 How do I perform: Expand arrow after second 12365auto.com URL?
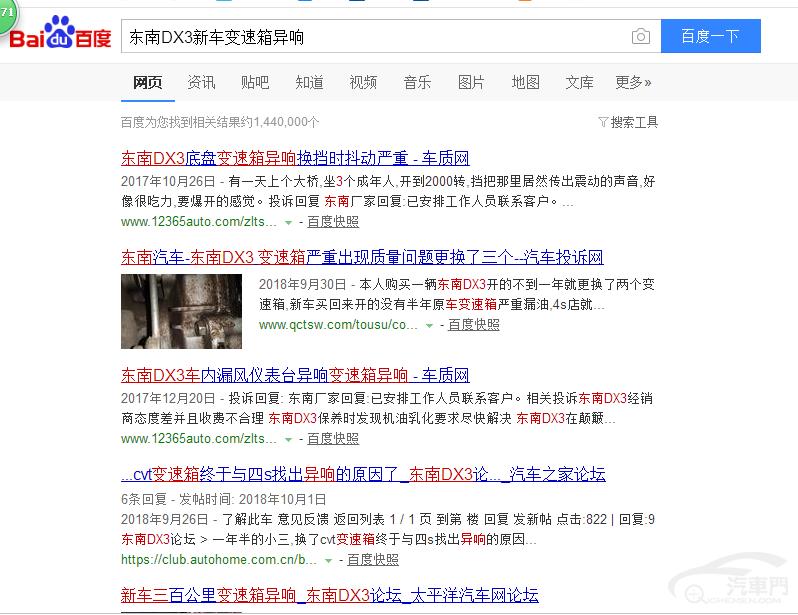pyautogui.click(x=288, y=440)
